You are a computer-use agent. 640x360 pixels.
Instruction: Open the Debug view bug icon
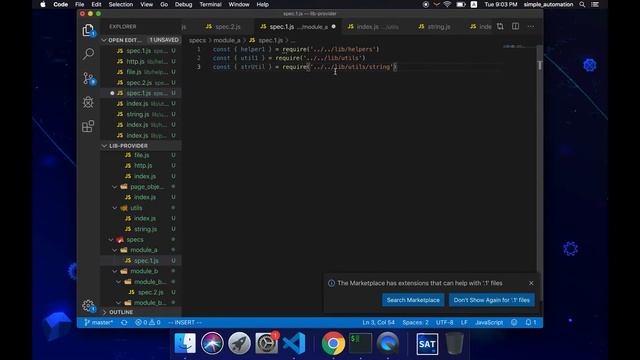tap(88, 102)
